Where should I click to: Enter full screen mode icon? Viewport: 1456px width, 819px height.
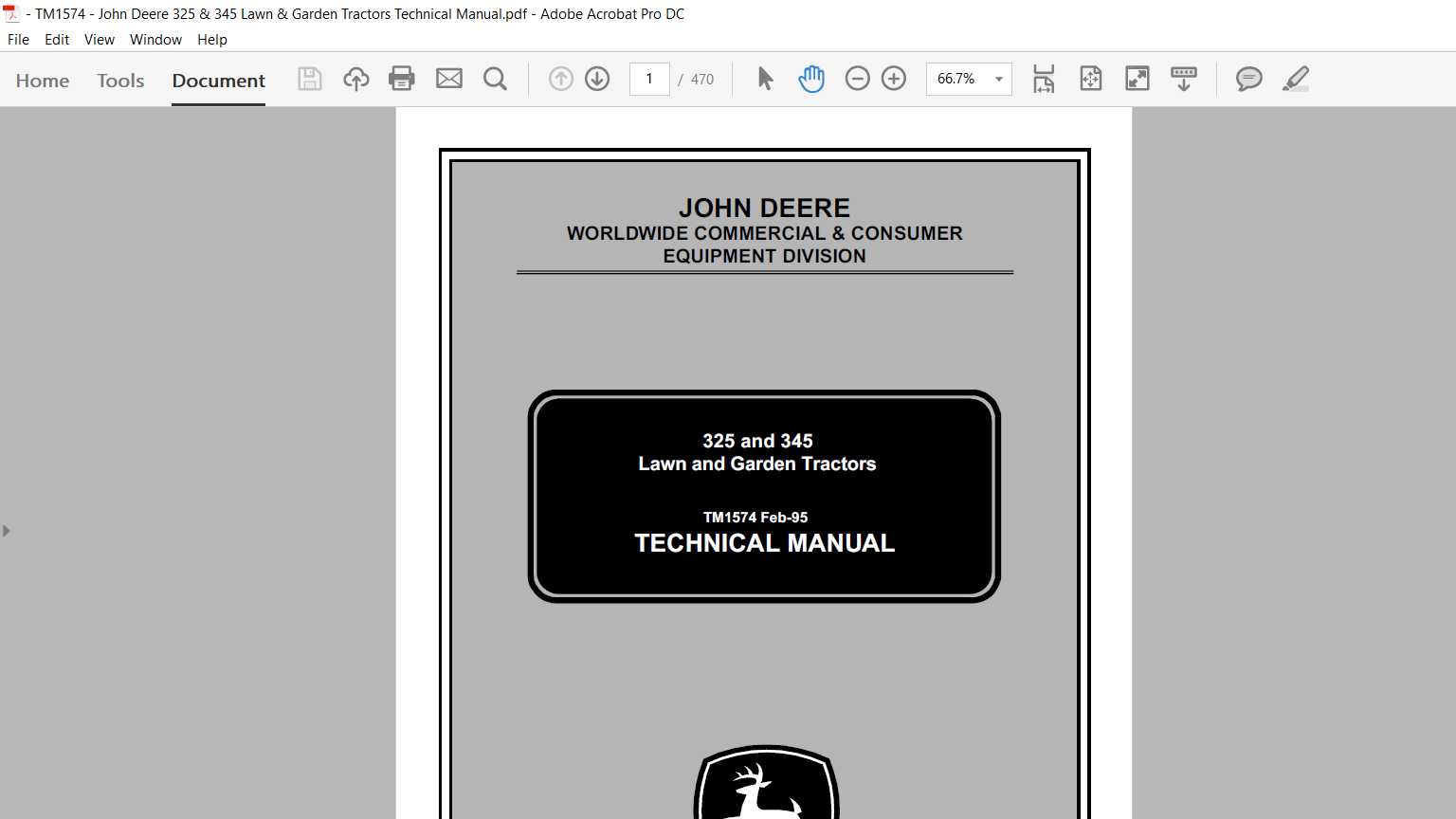coord(1137,79)
